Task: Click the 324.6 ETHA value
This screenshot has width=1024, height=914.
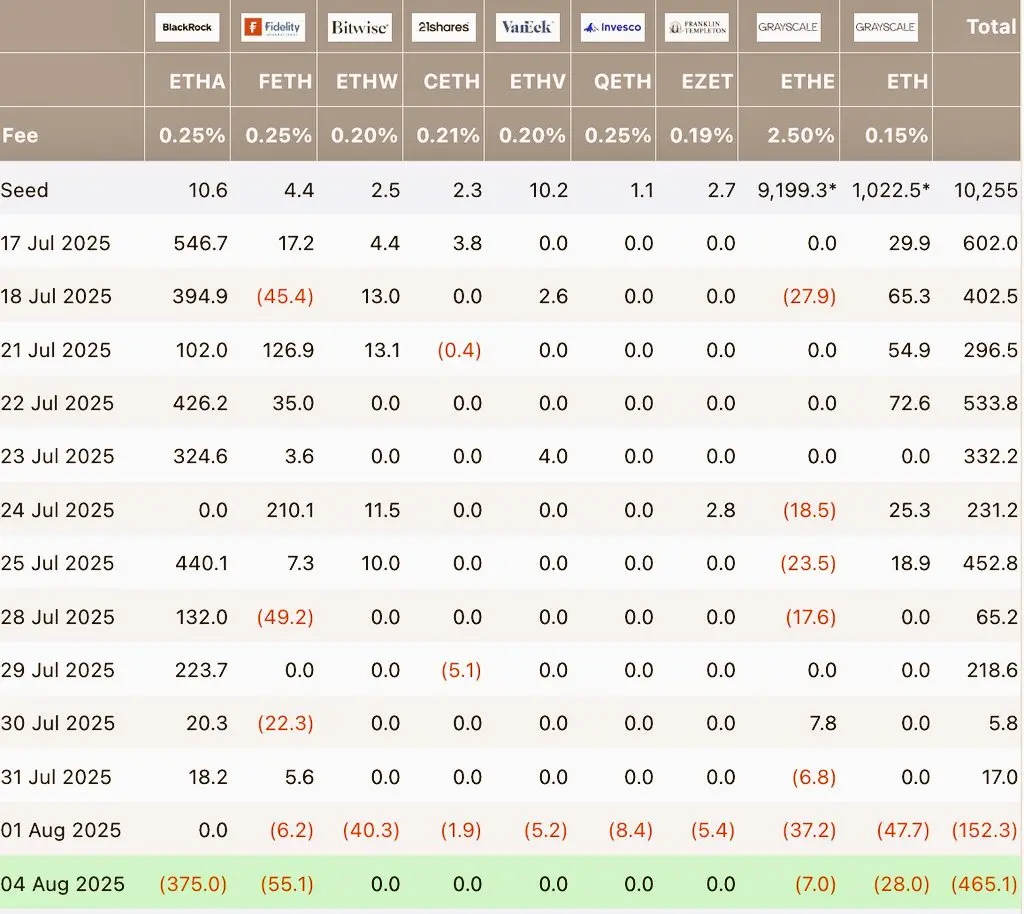Action: [200, 456]
